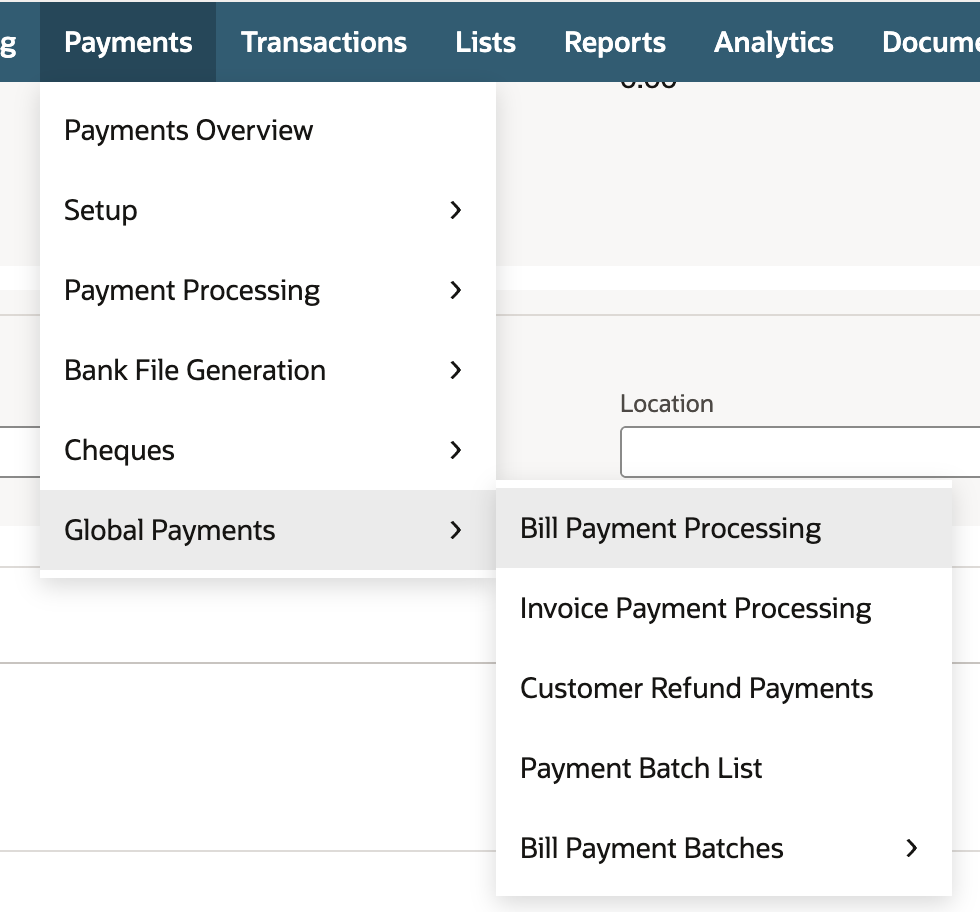Expand Bill Payment Batches submenu
This screenshot has height=912, width=980.
(724, 848)
